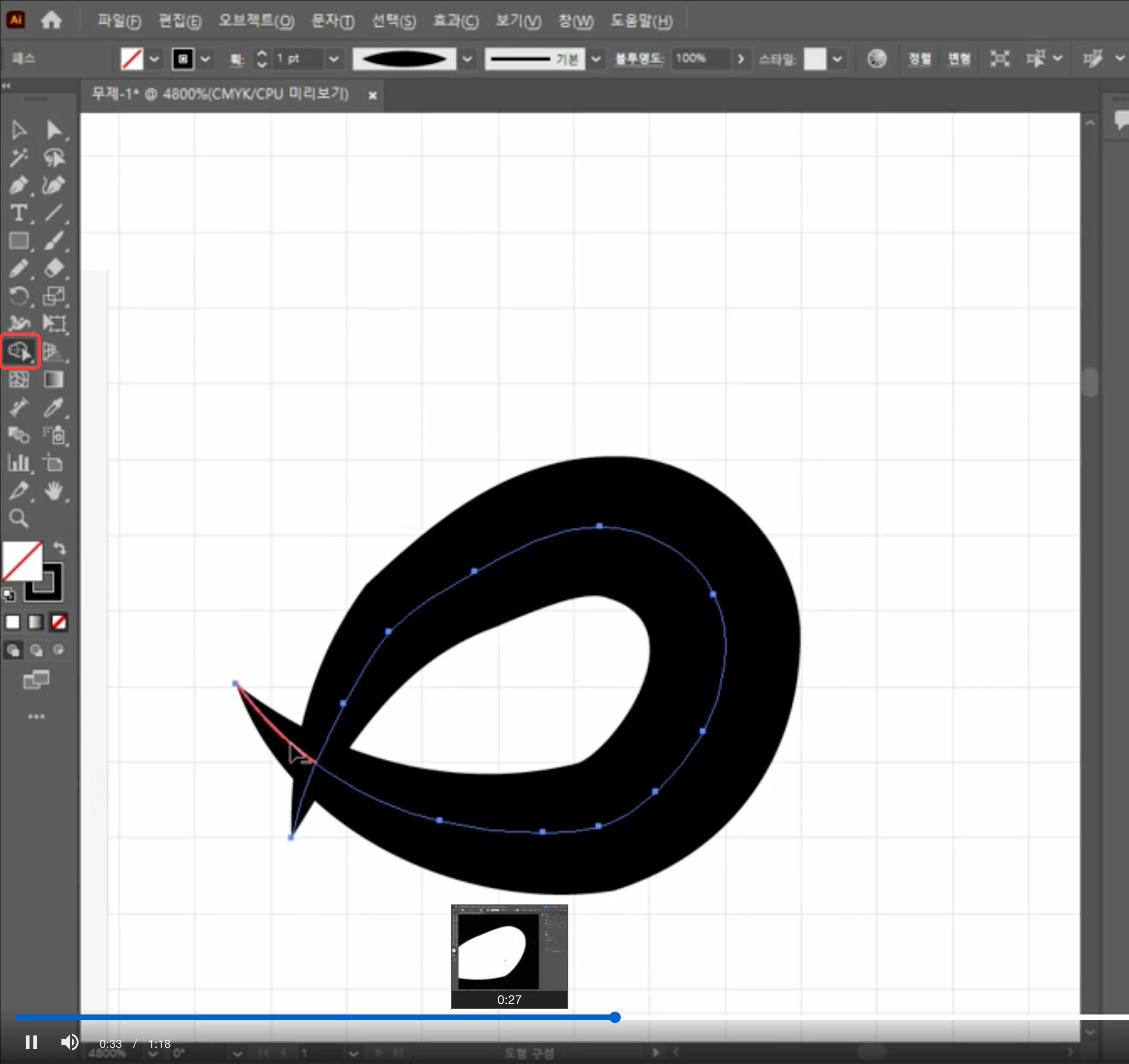Open the 효과(C) menu
1129x1064 pixels.
tap(455, 21)
